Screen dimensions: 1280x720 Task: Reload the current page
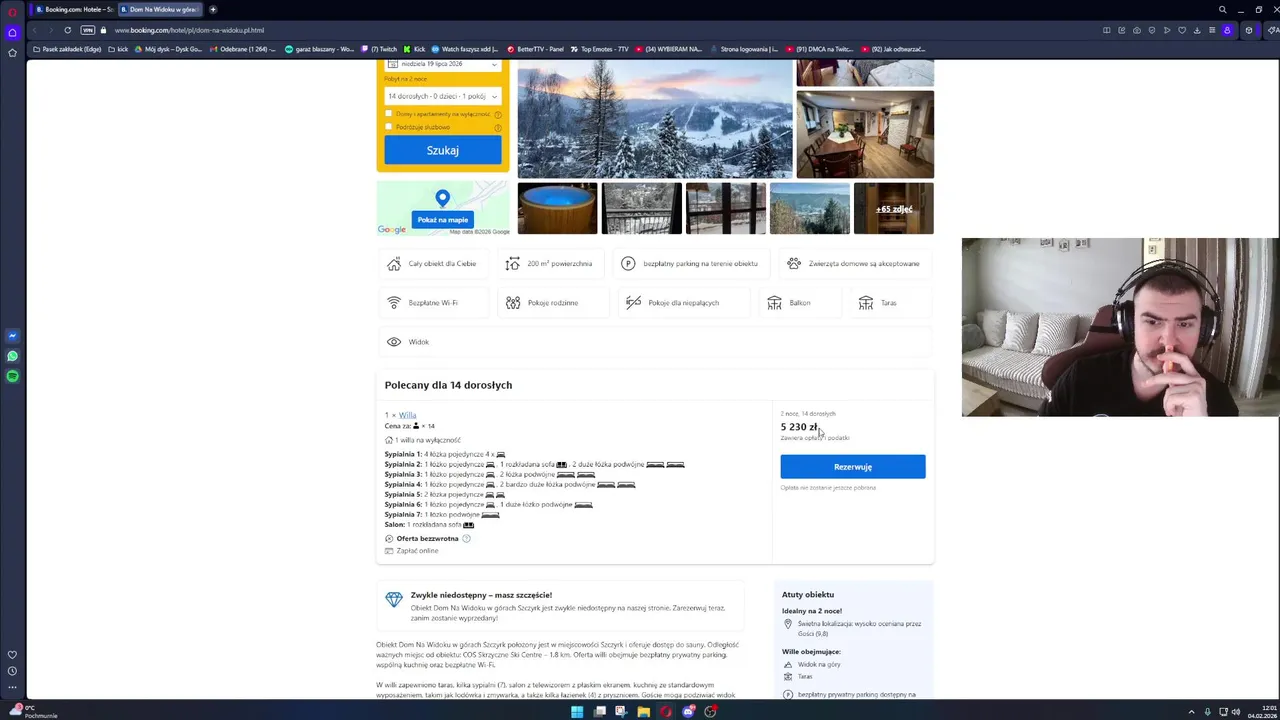[x=67, y=30]
